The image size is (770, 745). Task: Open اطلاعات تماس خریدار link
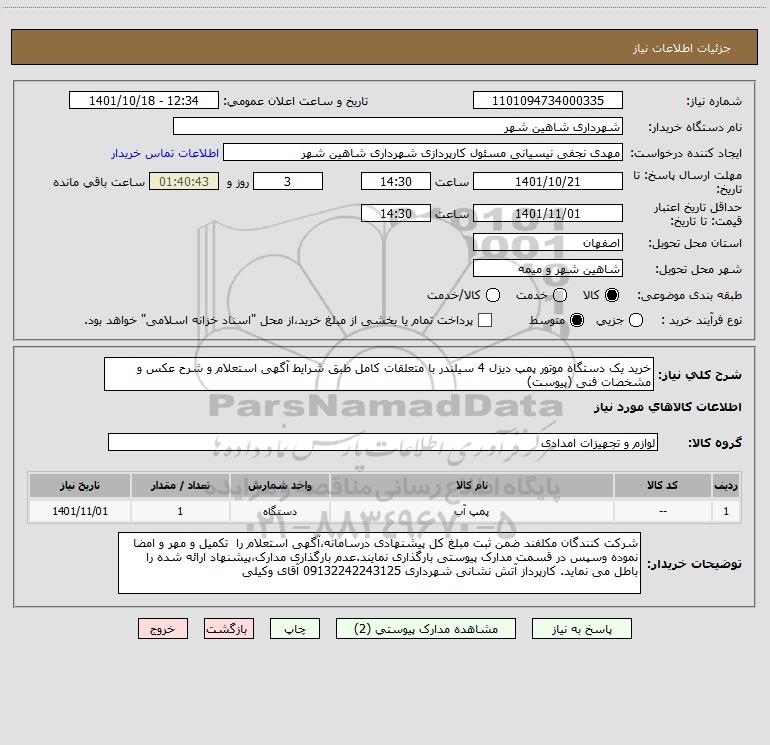tap(165, 153)
